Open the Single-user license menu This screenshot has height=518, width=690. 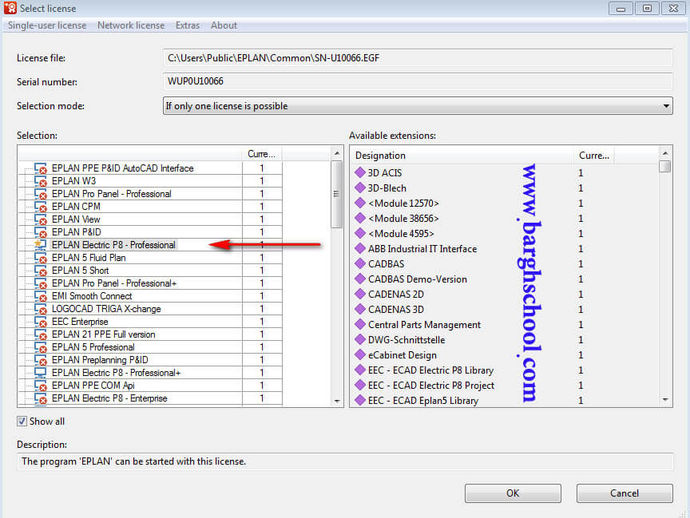pos(47,26)
